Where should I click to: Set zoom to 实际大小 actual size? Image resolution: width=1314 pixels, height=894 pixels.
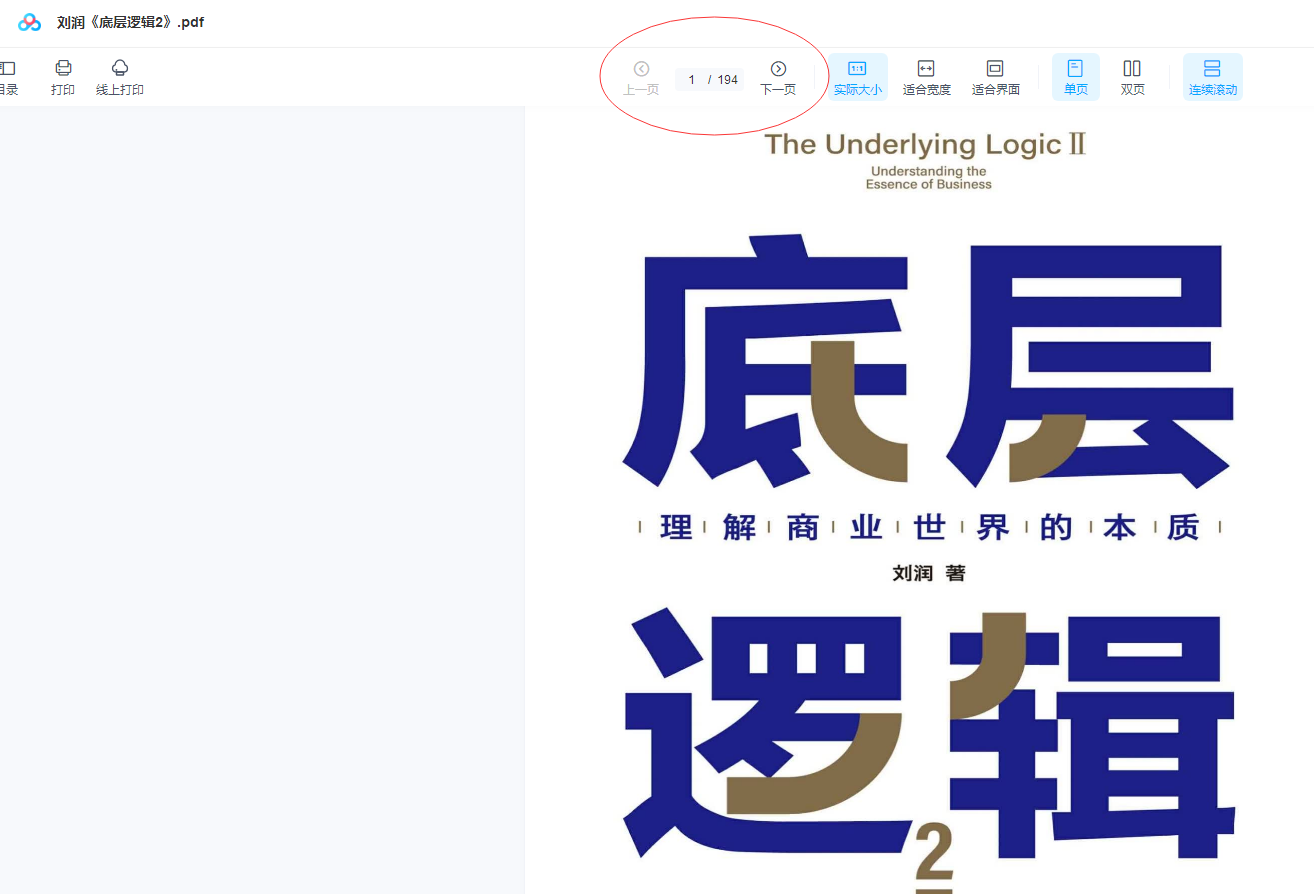point(857,77)
